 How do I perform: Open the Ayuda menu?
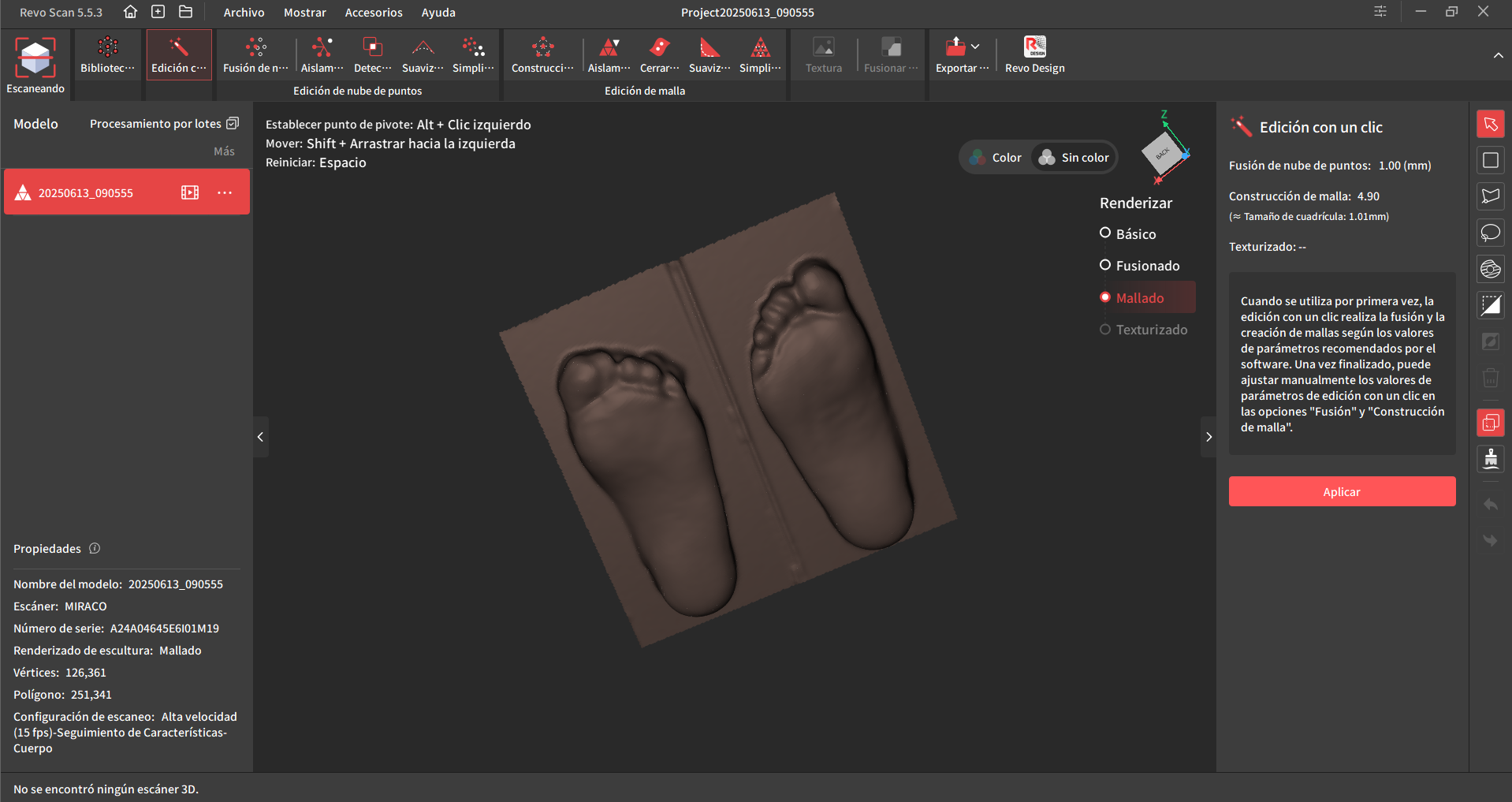pos(438,12)
